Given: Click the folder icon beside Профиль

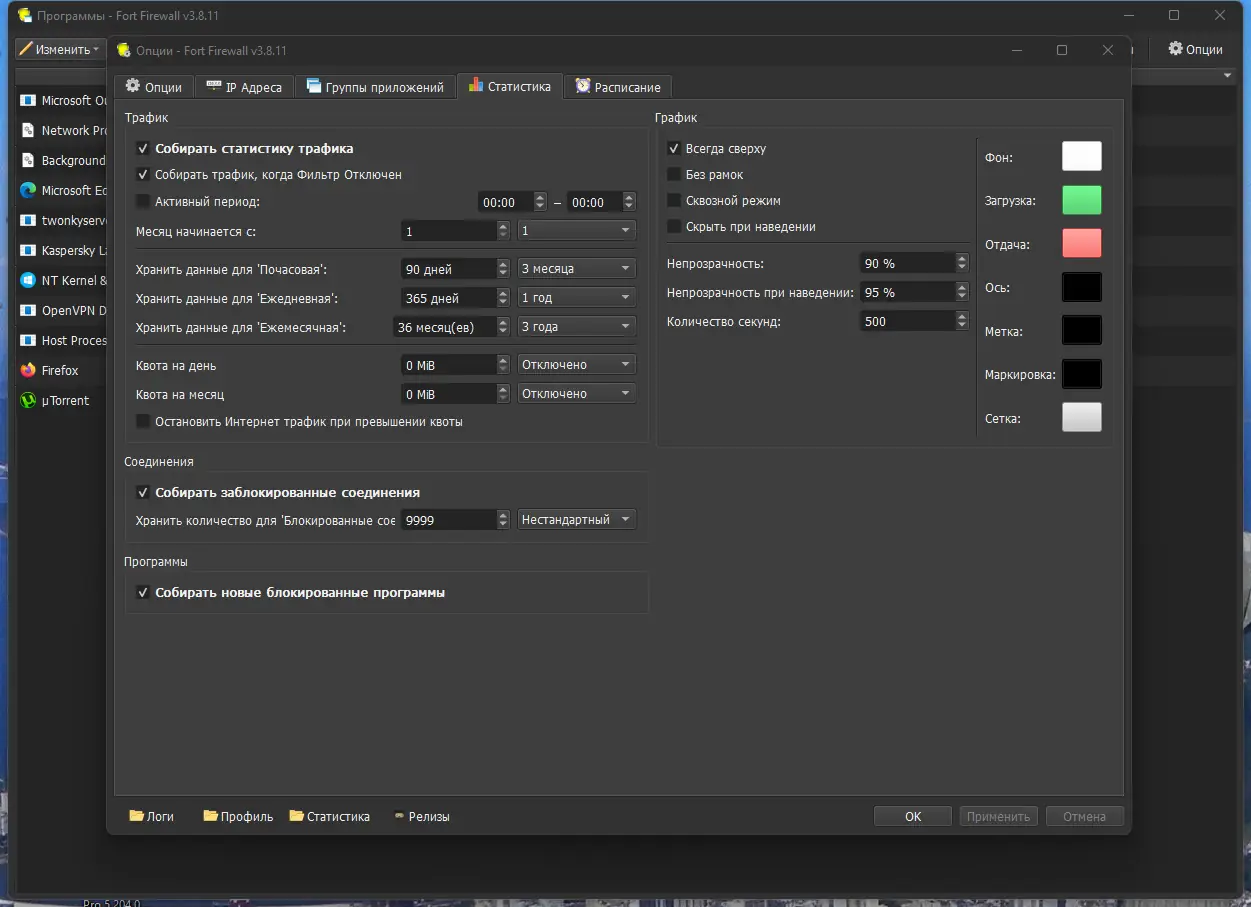Looking at the screenshot, I should [x=210, y=816].
